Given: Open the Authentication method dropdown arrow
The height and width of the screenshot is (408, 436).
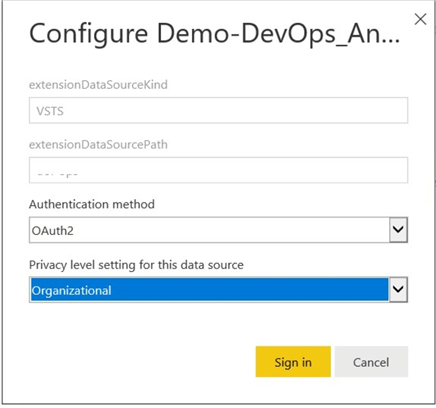Looking at the screenshot, I should [398, 230].
